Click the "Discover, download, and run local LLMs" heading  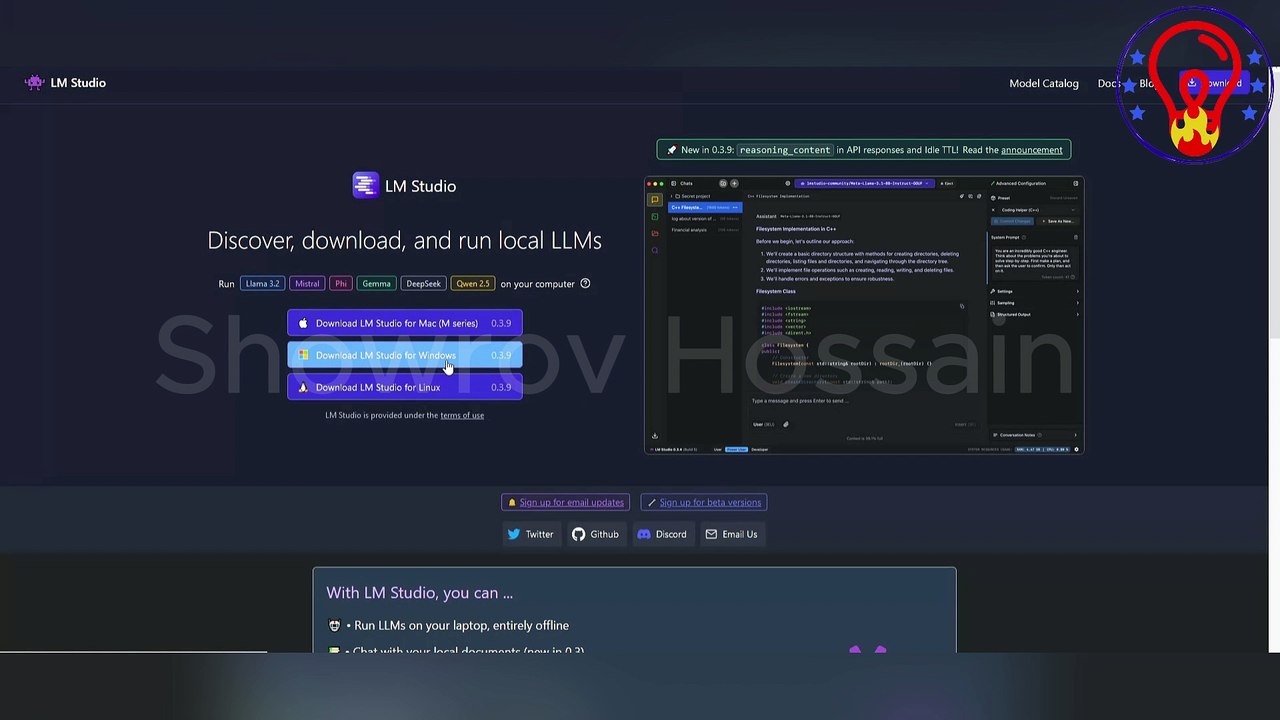[x=404, y=240]
